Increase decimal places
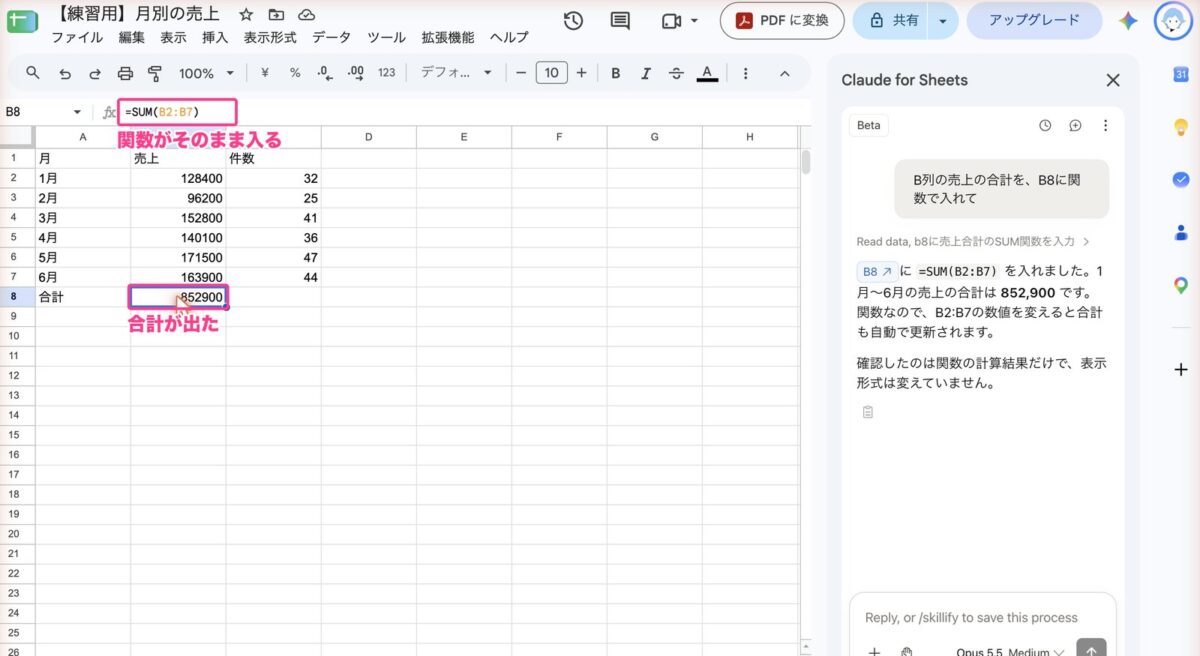The image size is (1200, 656). coord(355,73)
